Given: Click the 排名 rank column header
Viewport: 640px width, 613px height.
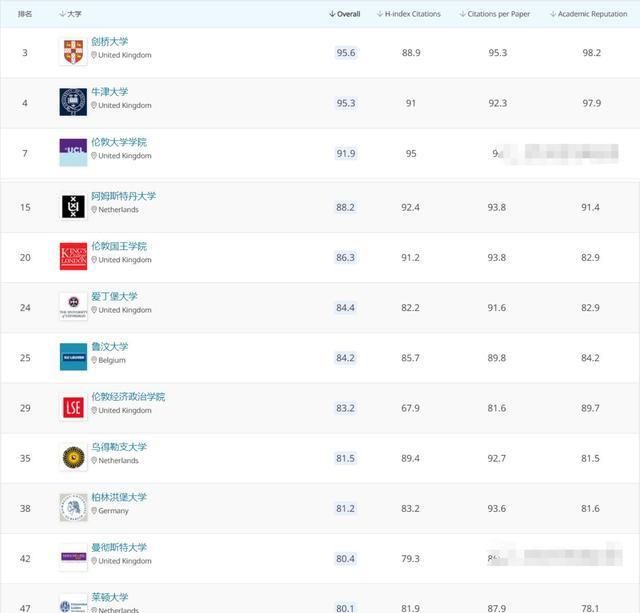Looking at the screenshot, I should (x=25, y=14).
